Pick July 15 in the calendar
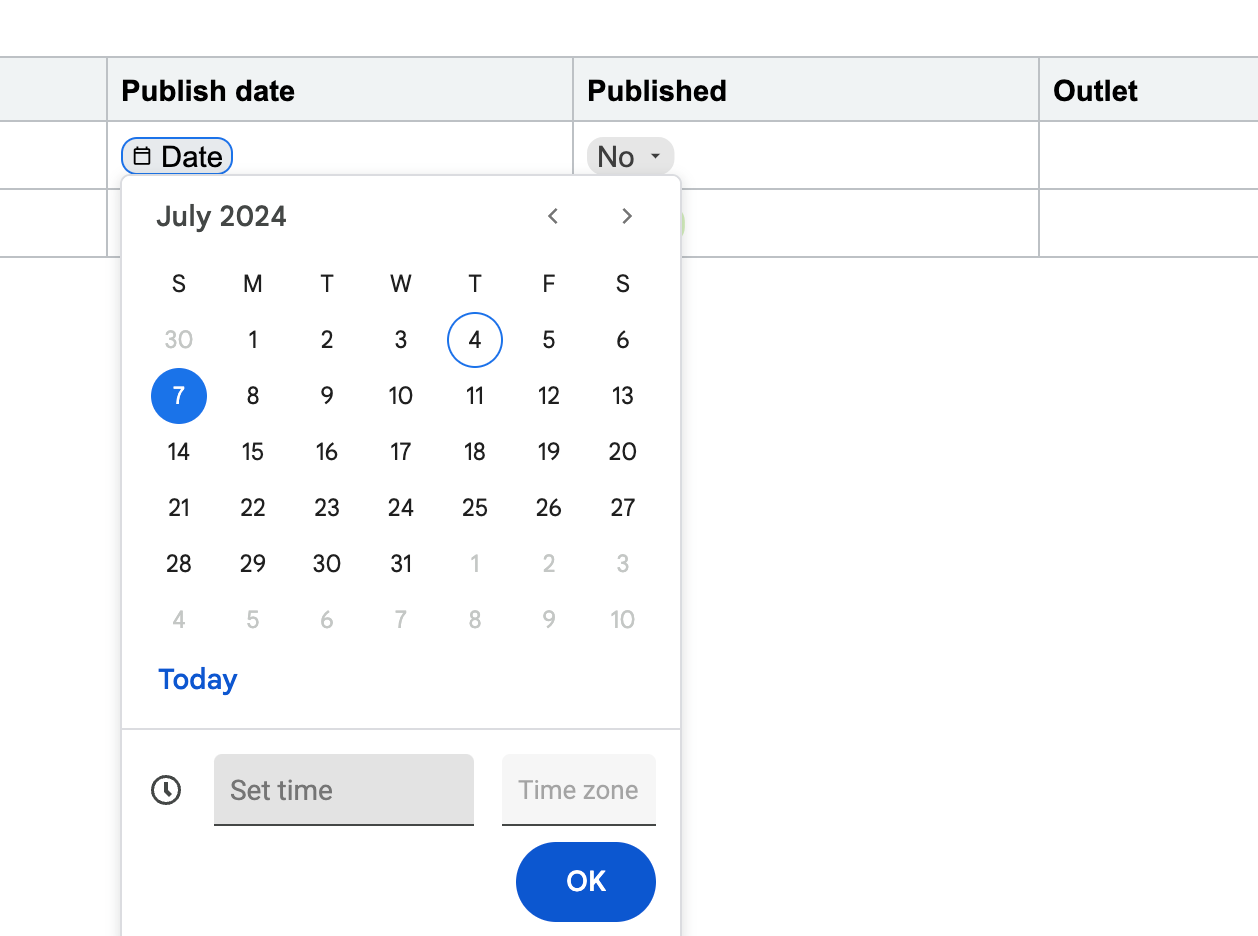Viewport: 1258px width, 936px height. coord(253,452)
